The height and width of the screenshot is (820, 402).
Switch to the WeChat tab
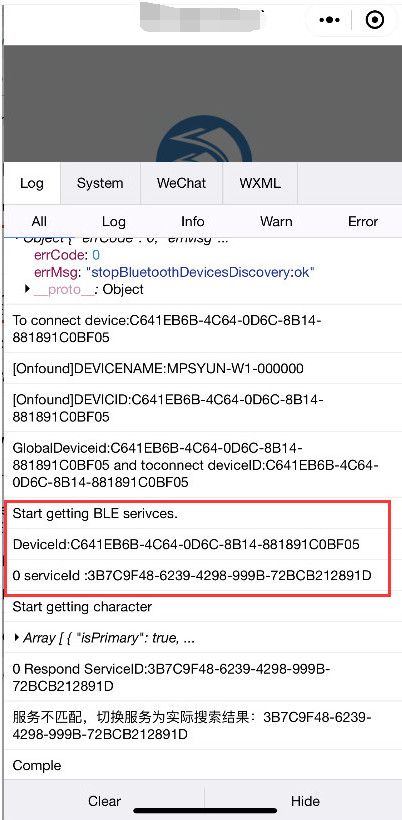[181, 183]
